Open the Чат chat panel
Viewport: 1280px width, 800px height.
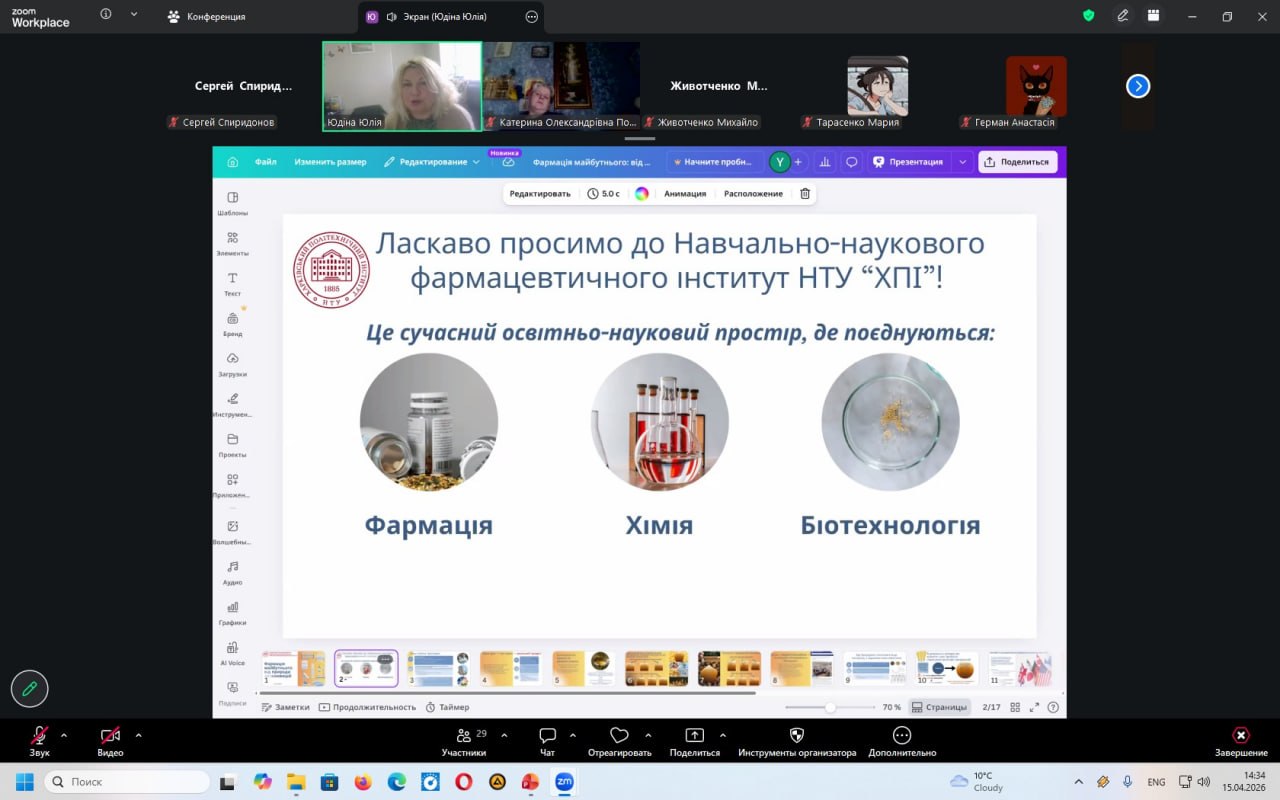tap(547, 741)
